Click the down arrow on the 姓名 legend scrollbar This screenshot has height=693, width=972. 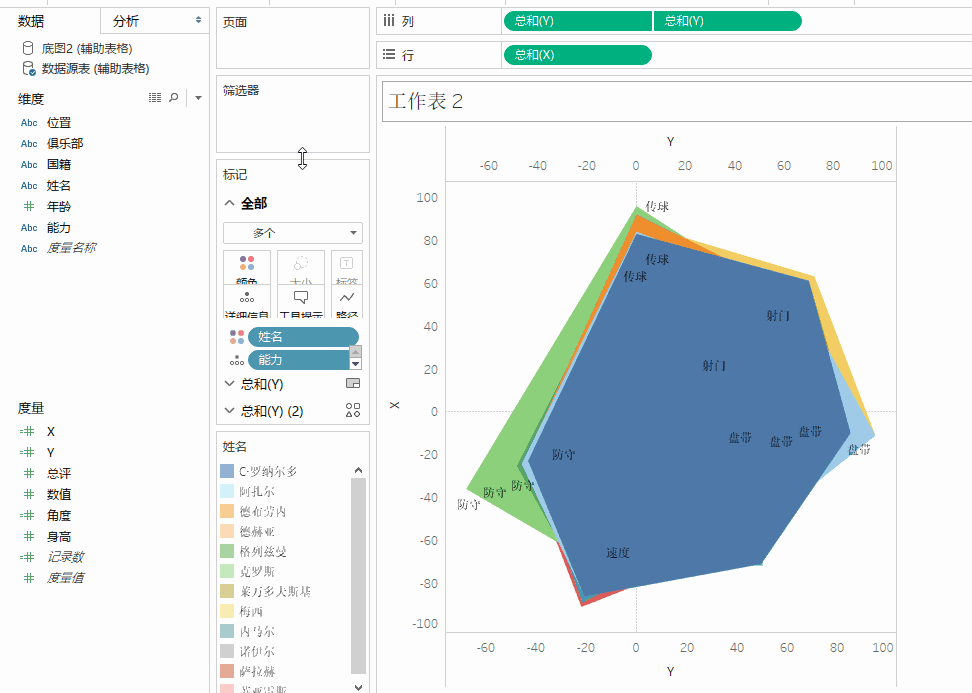357,687
